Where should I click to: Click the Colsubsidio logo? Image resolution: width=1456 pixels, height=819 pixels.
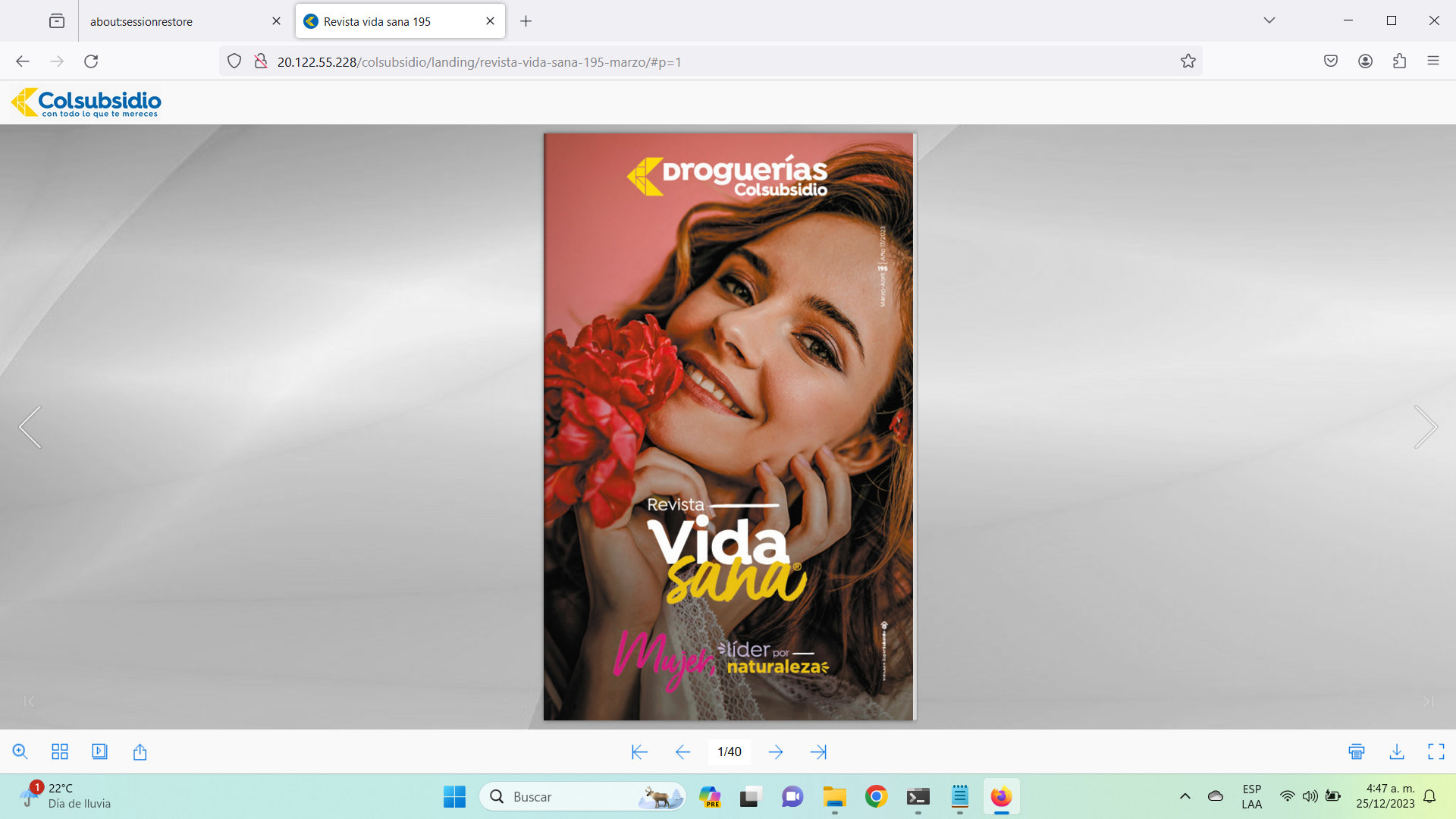pos(86,102)
